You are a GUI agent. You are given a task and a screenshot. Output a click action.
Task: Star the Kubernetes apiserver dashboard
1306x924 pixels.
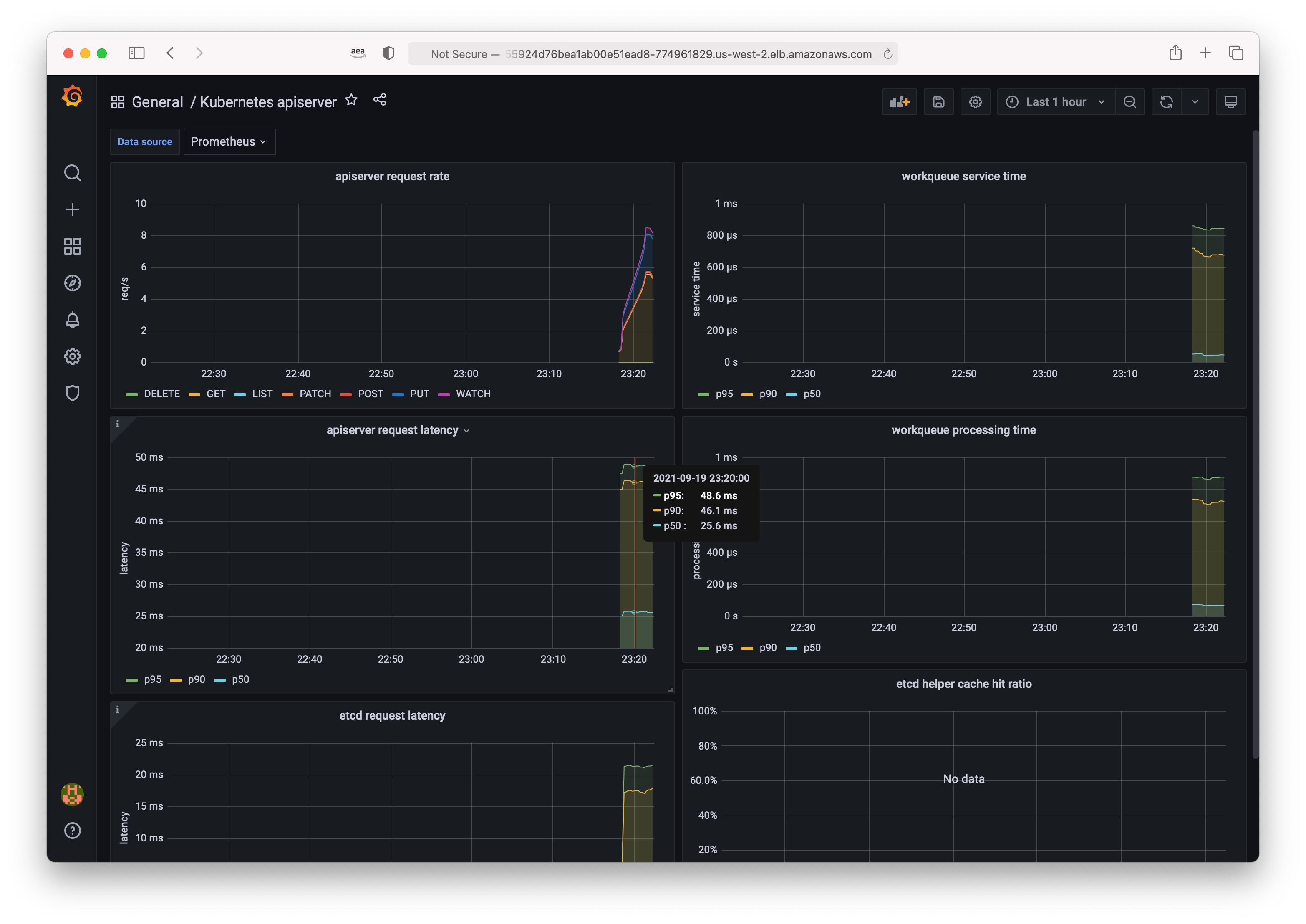coord(351,100)
